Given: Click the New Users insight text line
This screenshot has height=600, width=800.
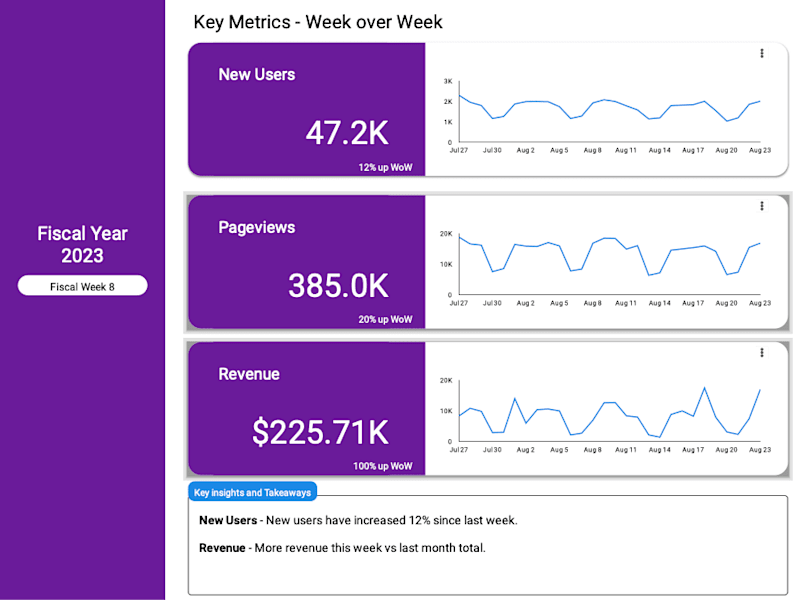Looking at the screenshot, I should click(358, 520).
